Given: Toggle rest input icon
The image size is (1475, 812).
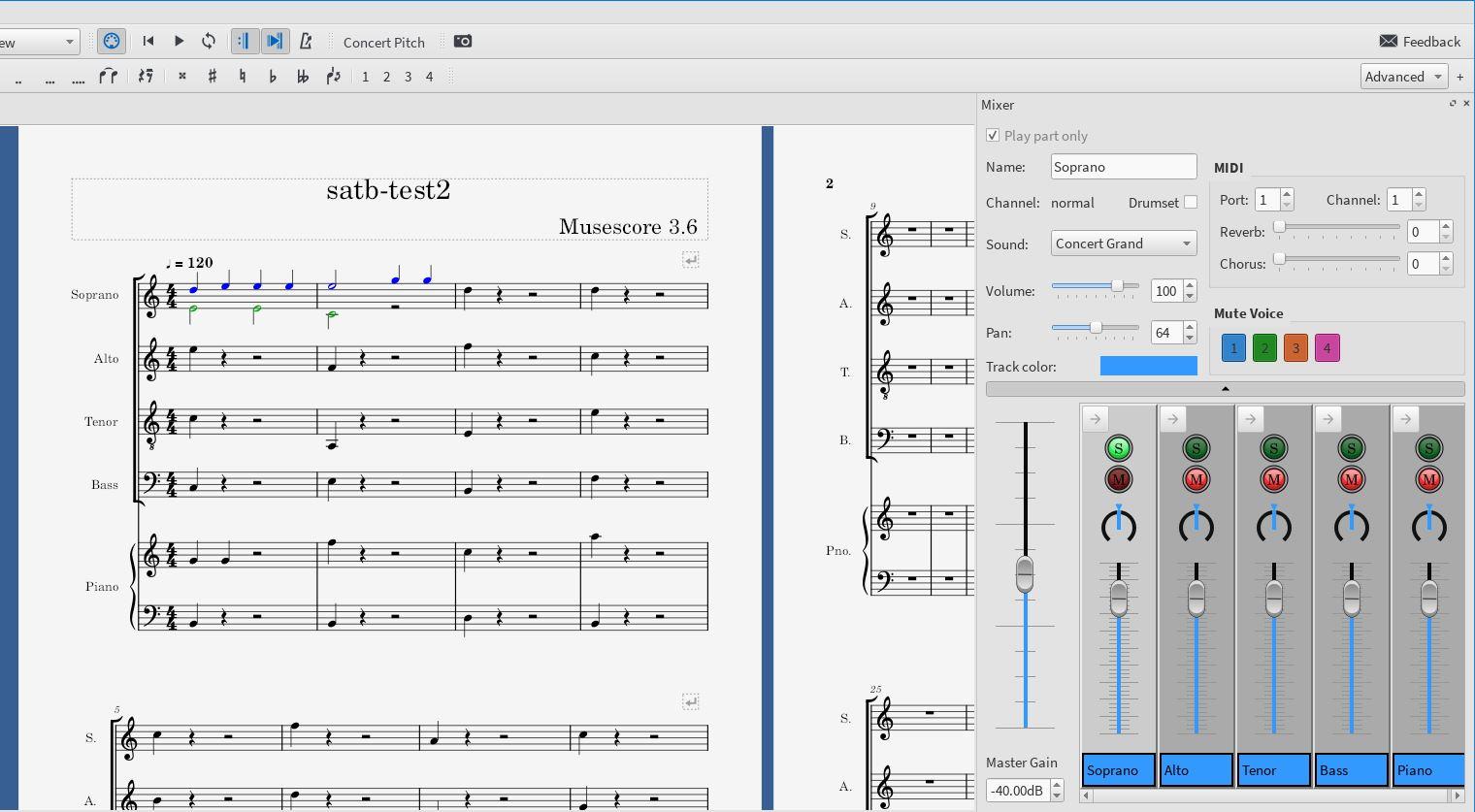Looking at the screenshot, I should click(146, 77).
